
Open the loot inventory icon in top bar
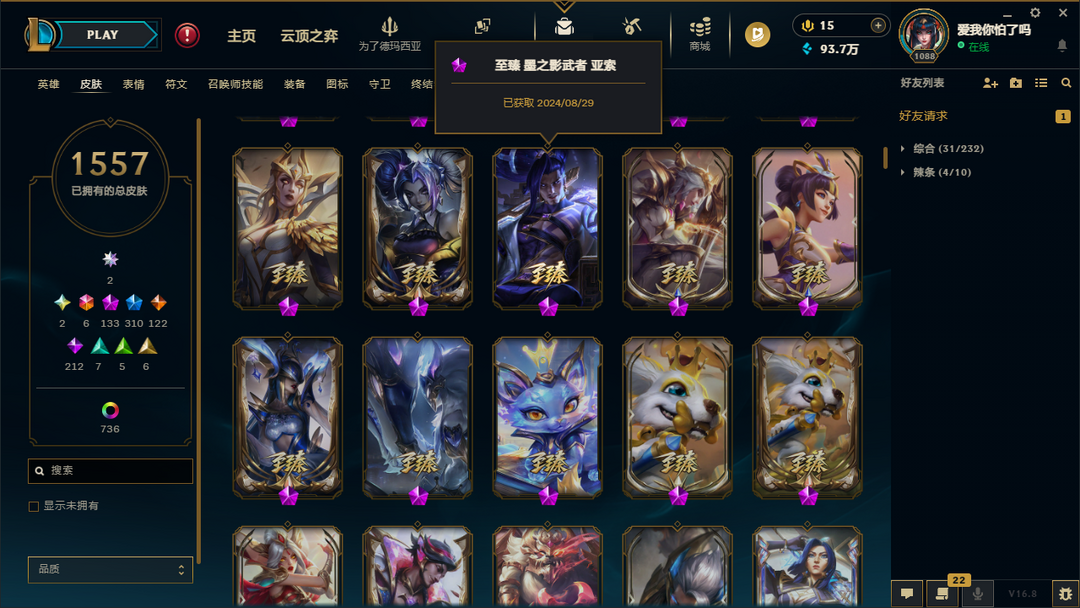pyautogui.click(x=564, y=27)
